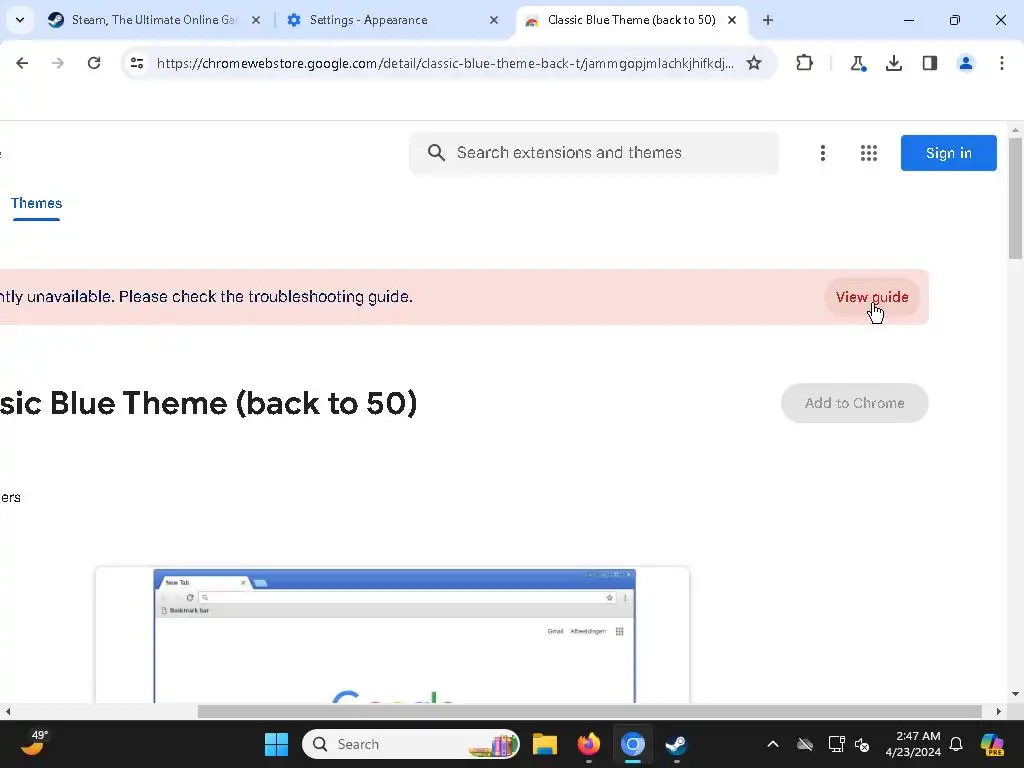
Task: Click the horizontal scrollbar thumb
Action: click(x=590, y=711)
